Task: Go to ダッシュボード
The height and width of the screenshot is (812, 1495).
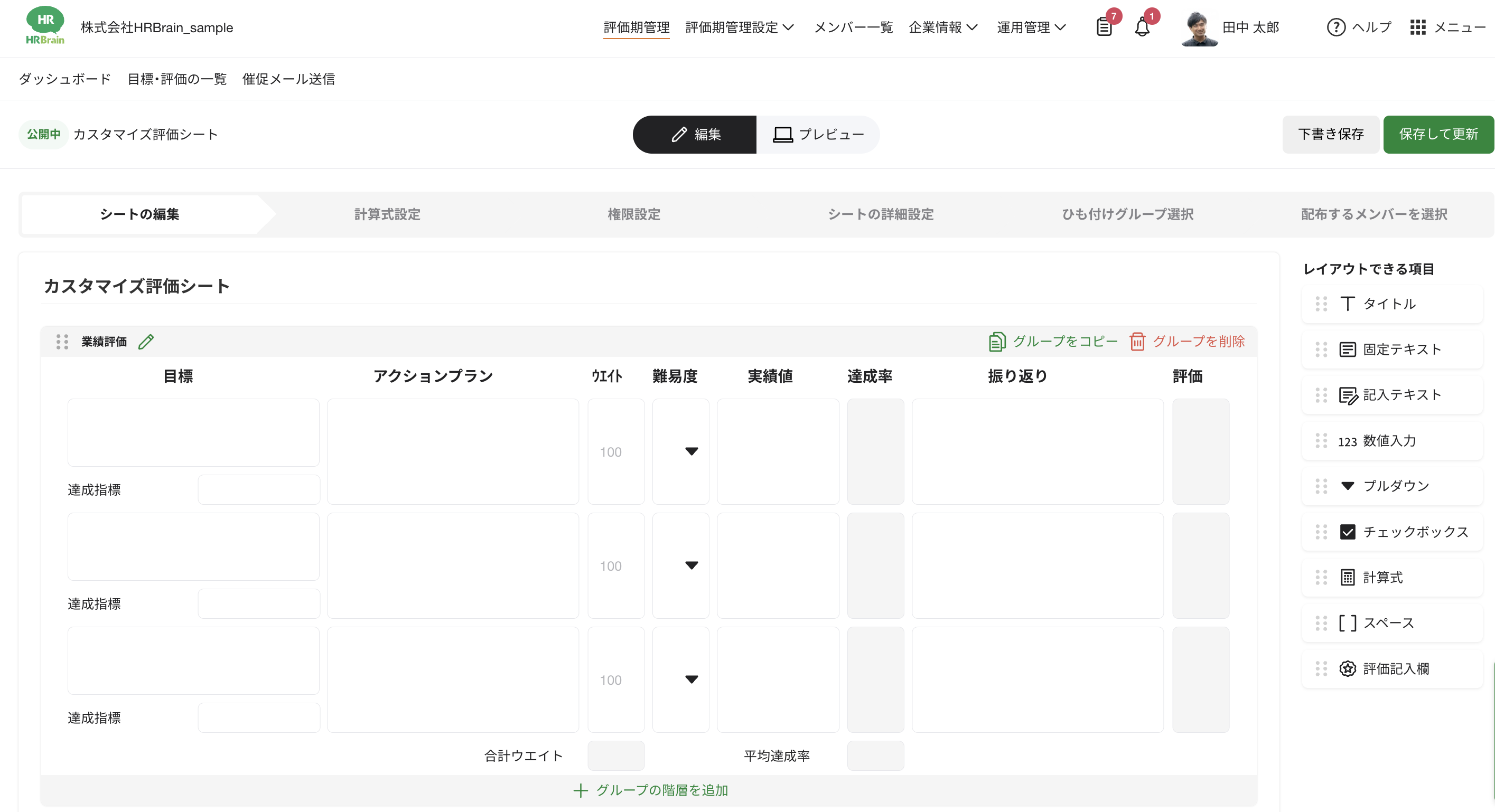Action: [x=65, y=79]
